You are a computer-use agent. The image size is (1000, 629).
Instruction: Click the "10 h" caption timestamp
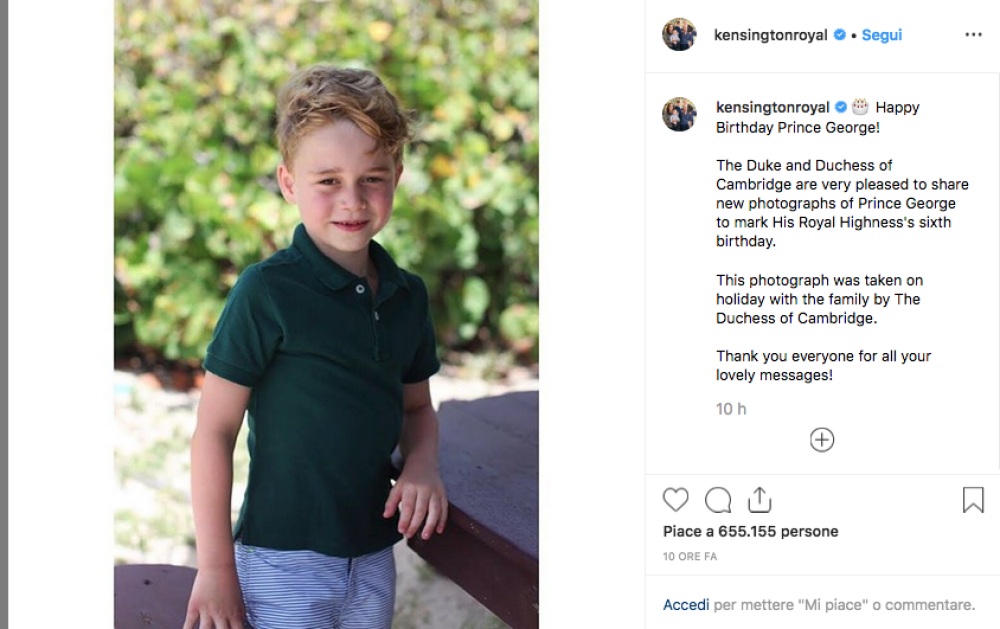point(731,409)
